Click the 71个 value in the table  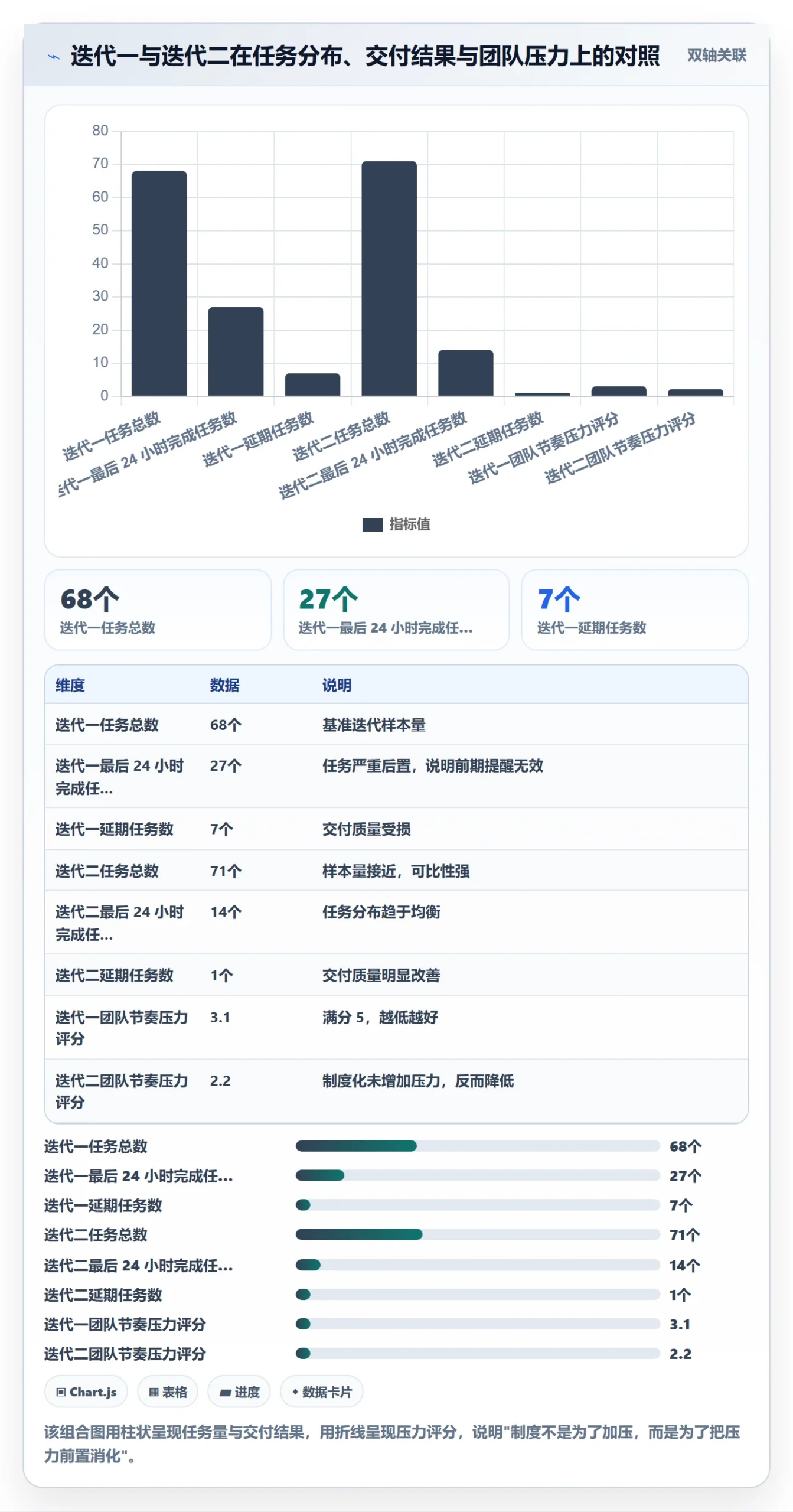(x=226, y=871)
